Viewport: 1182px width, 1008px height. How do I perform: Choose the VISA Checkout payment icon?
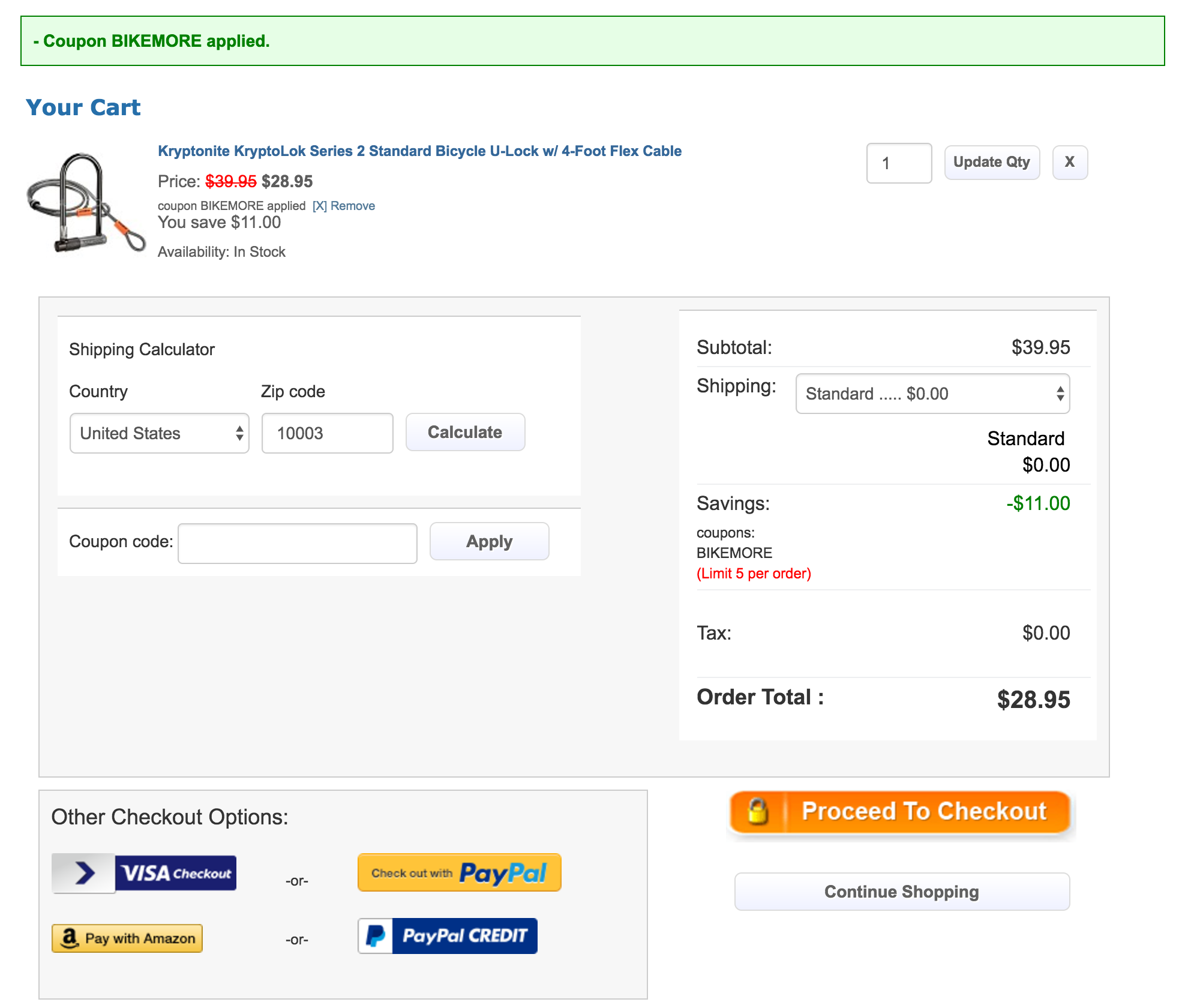176,873
